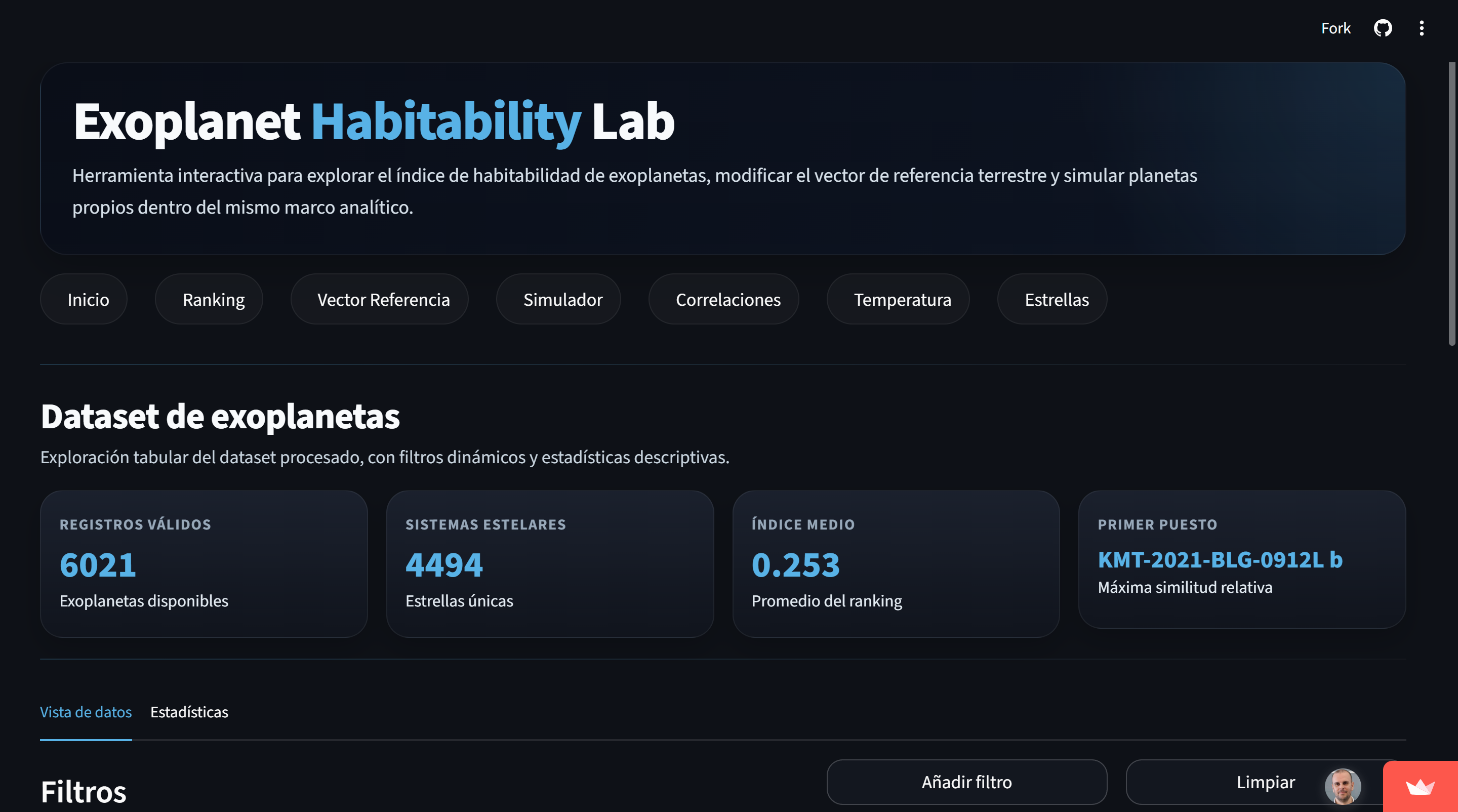
Task: Open the GitHub repository icon
Action: click(x=1382, y=28)
